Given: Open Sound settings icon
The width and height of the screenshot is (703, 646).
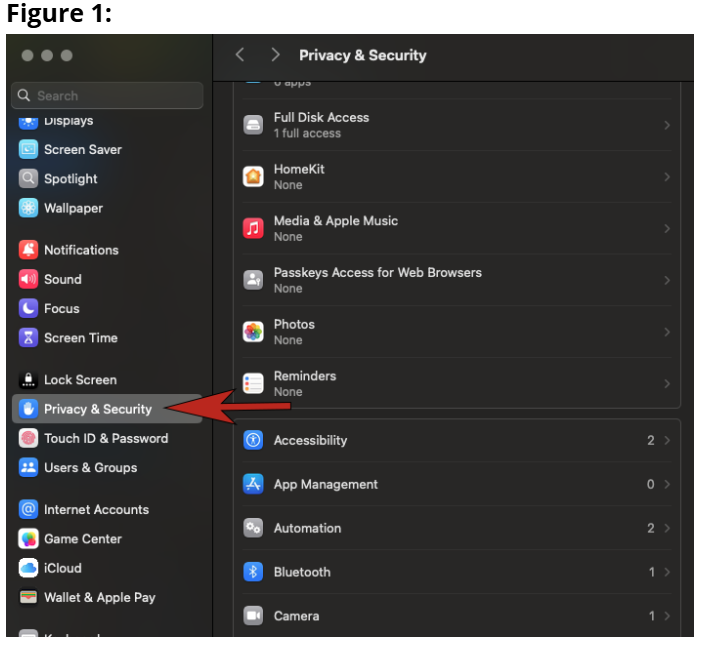Looking at the screenshot, I should 28,279.
